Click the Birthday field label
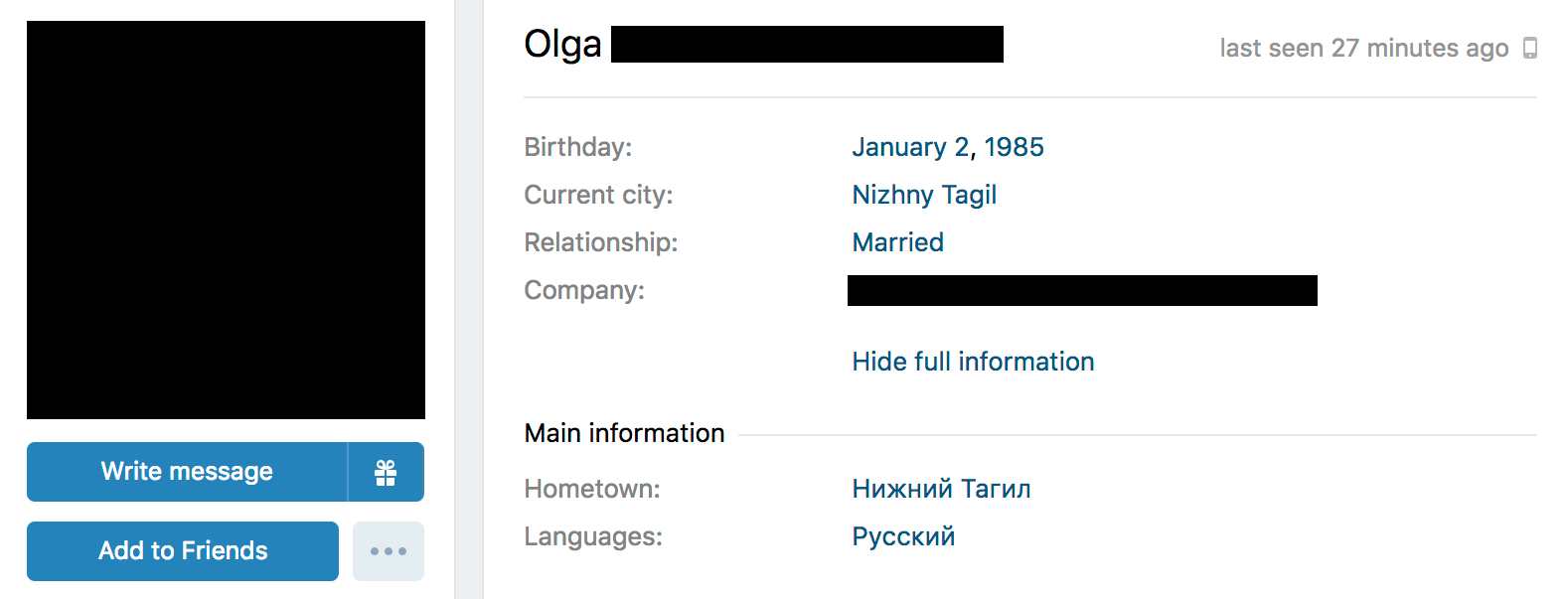 coord(578,147)
